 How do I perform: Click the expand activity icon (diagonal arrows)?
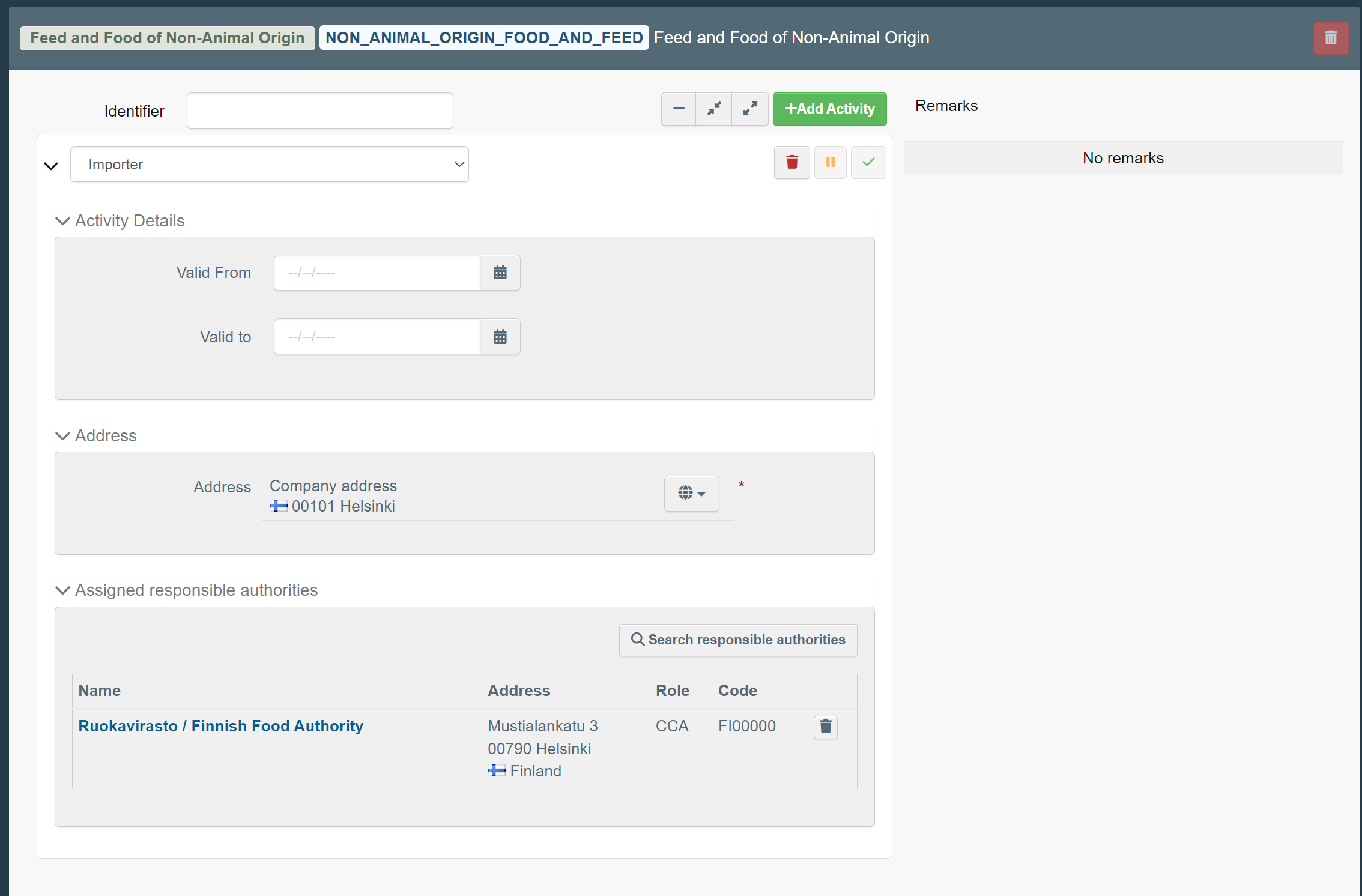click(751, 108)
